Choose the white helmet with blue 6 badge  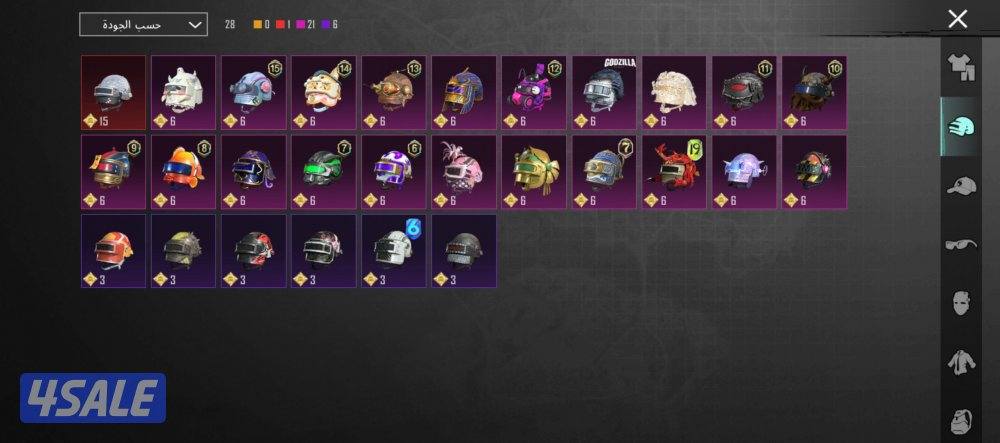coord(394,251)
